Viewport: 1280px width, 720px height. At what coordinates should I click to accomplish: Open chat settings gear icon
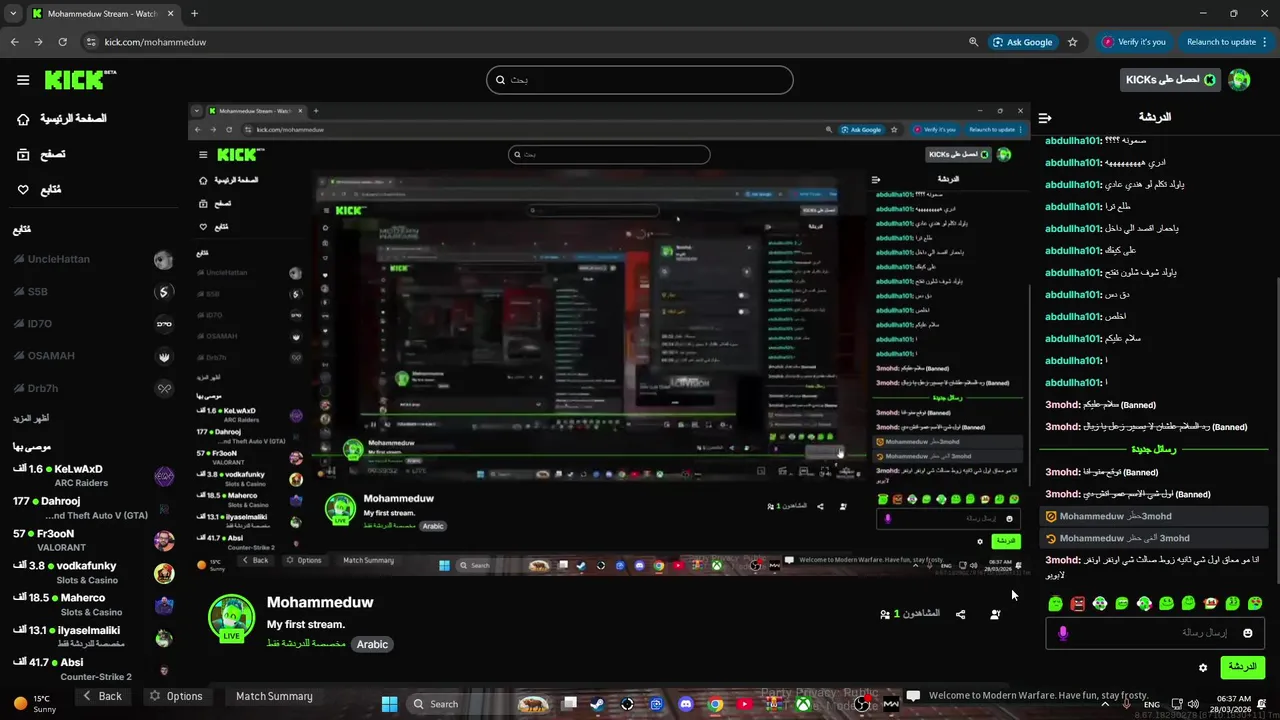[1203, 667]
